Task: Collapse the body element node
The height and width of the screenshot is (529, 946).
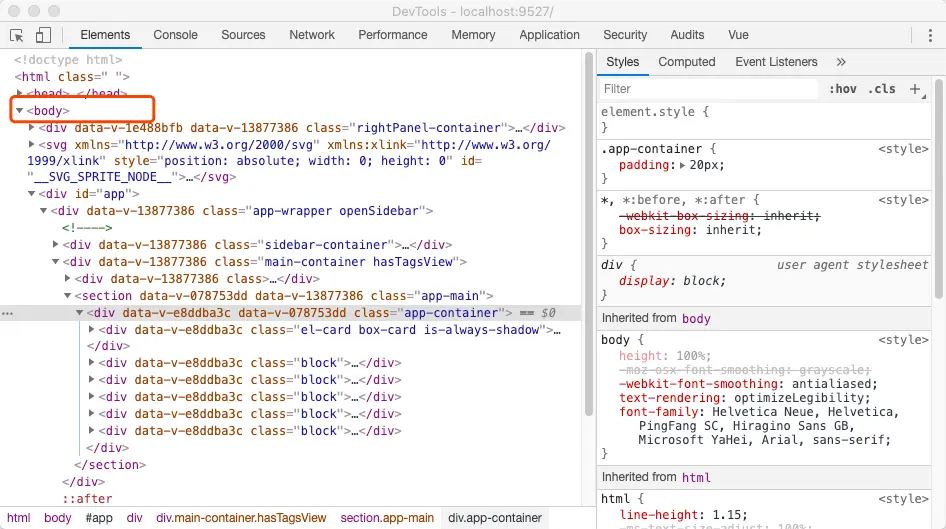Action: 19,110
